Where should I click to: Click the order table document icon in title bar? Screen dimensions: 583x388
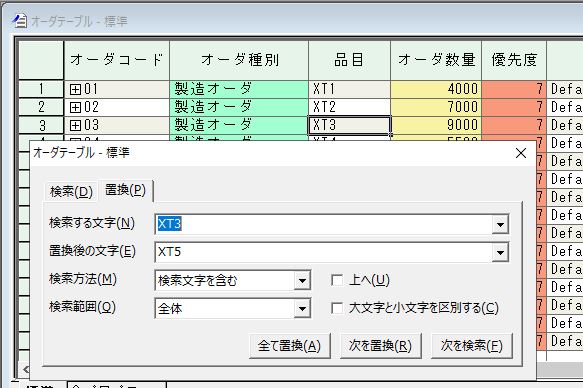[19, 20]
